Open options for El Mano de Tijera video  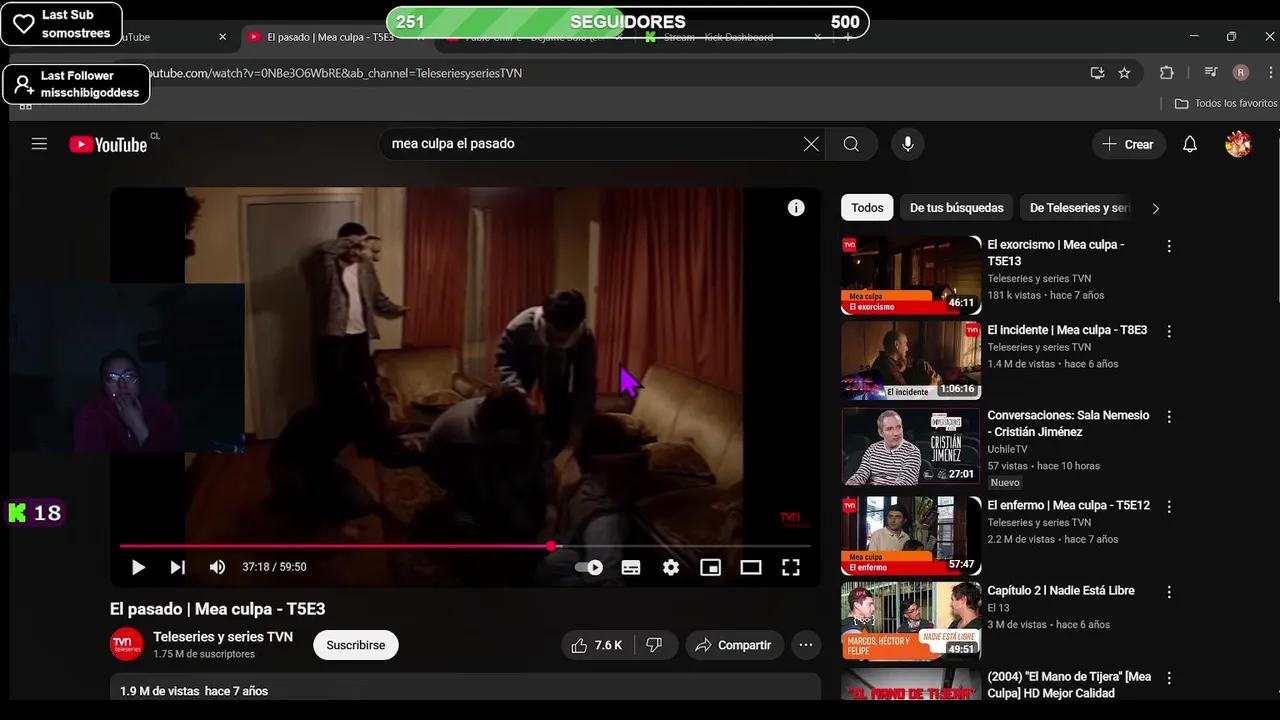point(1169,678)
